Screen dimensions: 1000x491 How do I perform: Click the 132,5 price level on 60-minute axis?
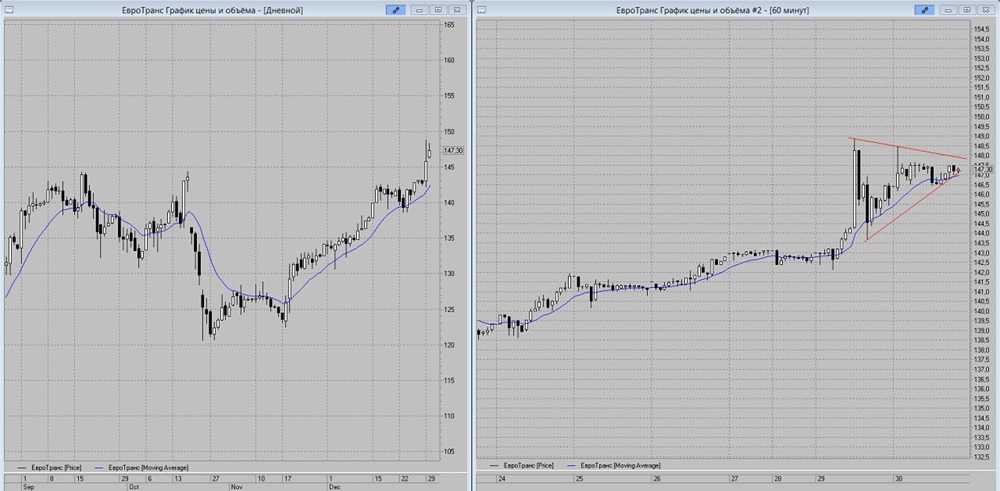(x=981, y=457)
